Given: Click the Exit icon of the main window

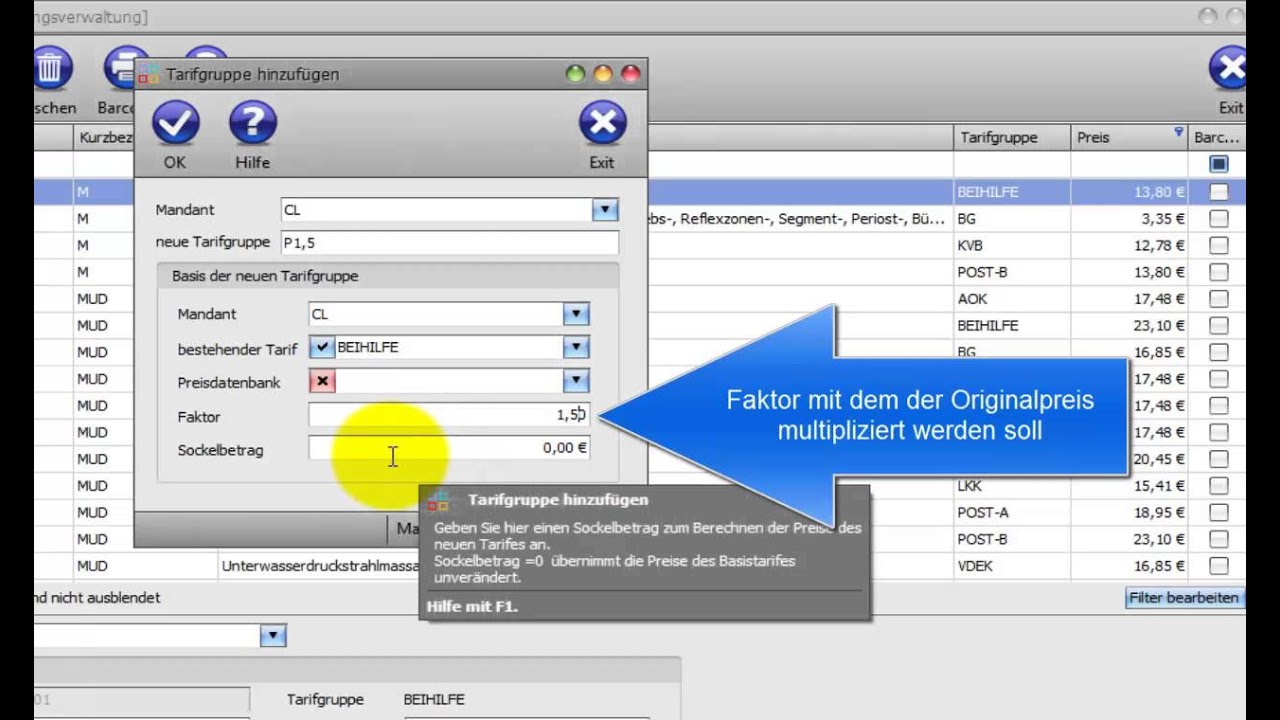Looking at the screenshot, I should point(1230,69).
